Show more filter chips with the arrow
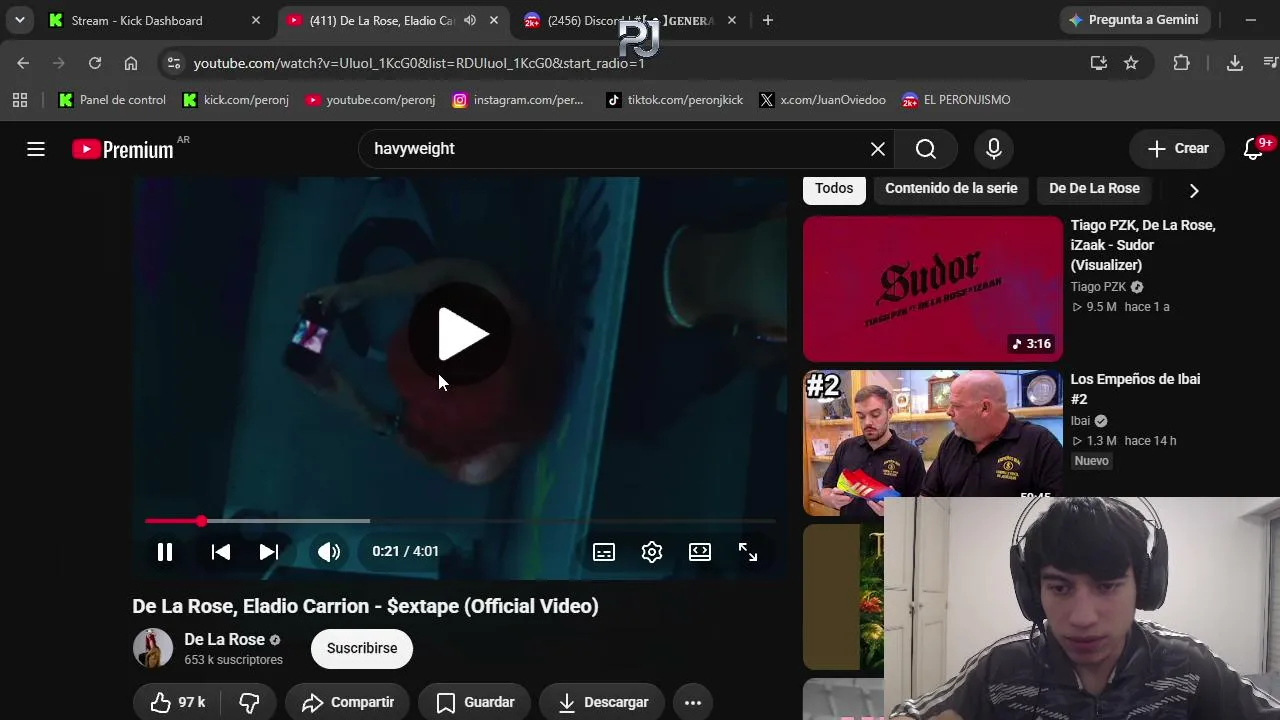Viewport: 1280px width, 720px height. [x=1194, y=190]
